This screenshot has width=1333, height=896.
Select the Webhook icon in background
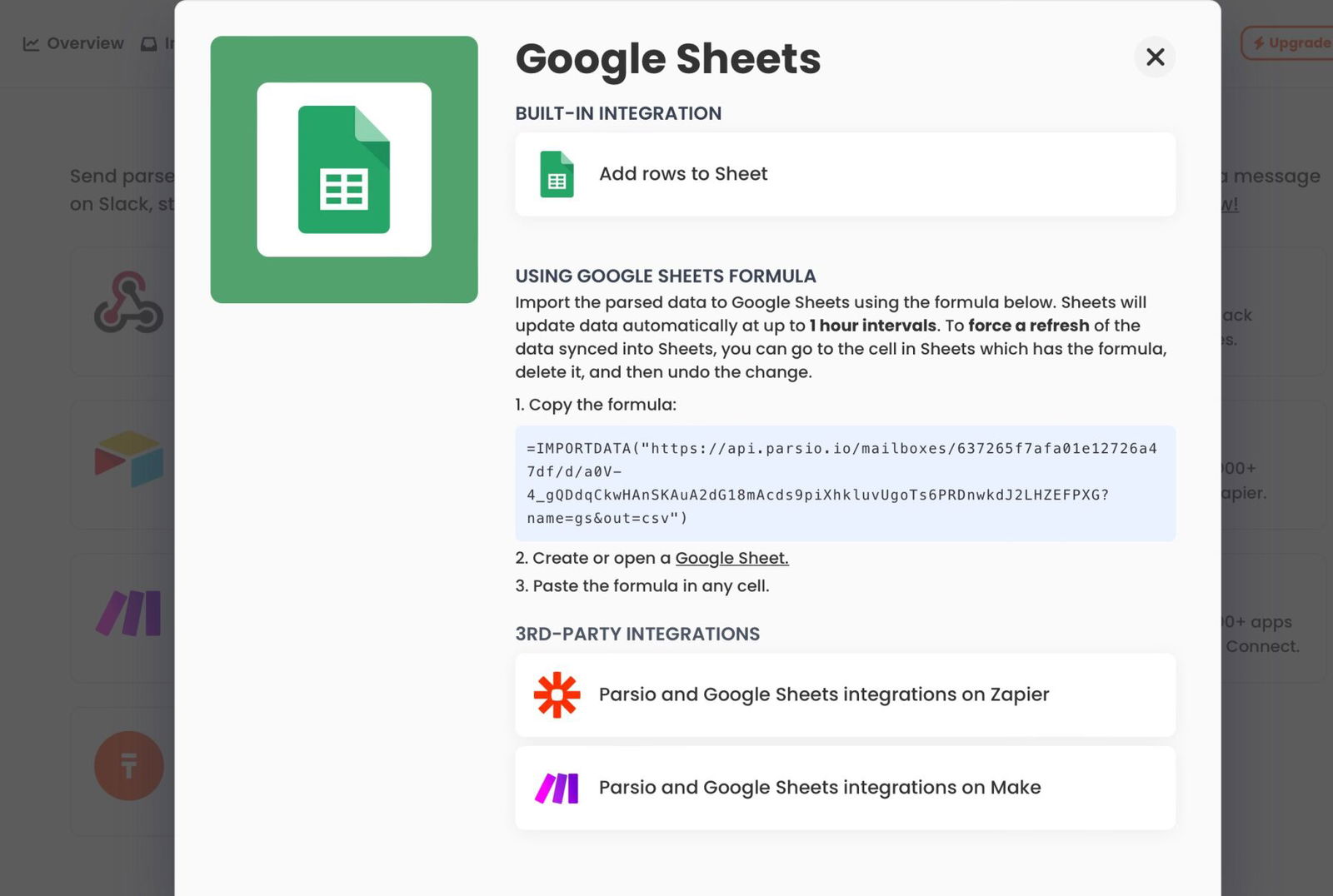(128, 302)
